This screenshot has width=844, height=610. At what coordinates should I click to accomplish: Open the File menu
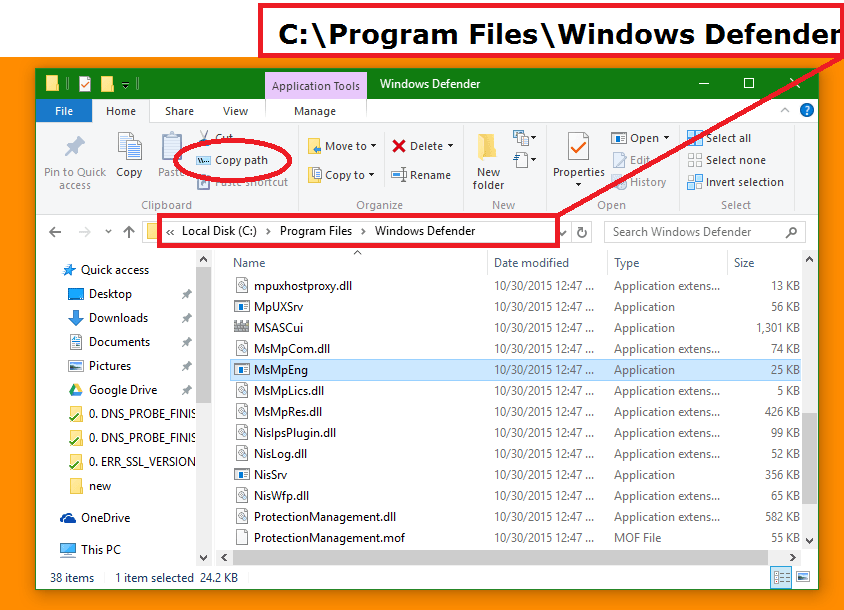tap(63, 111)
